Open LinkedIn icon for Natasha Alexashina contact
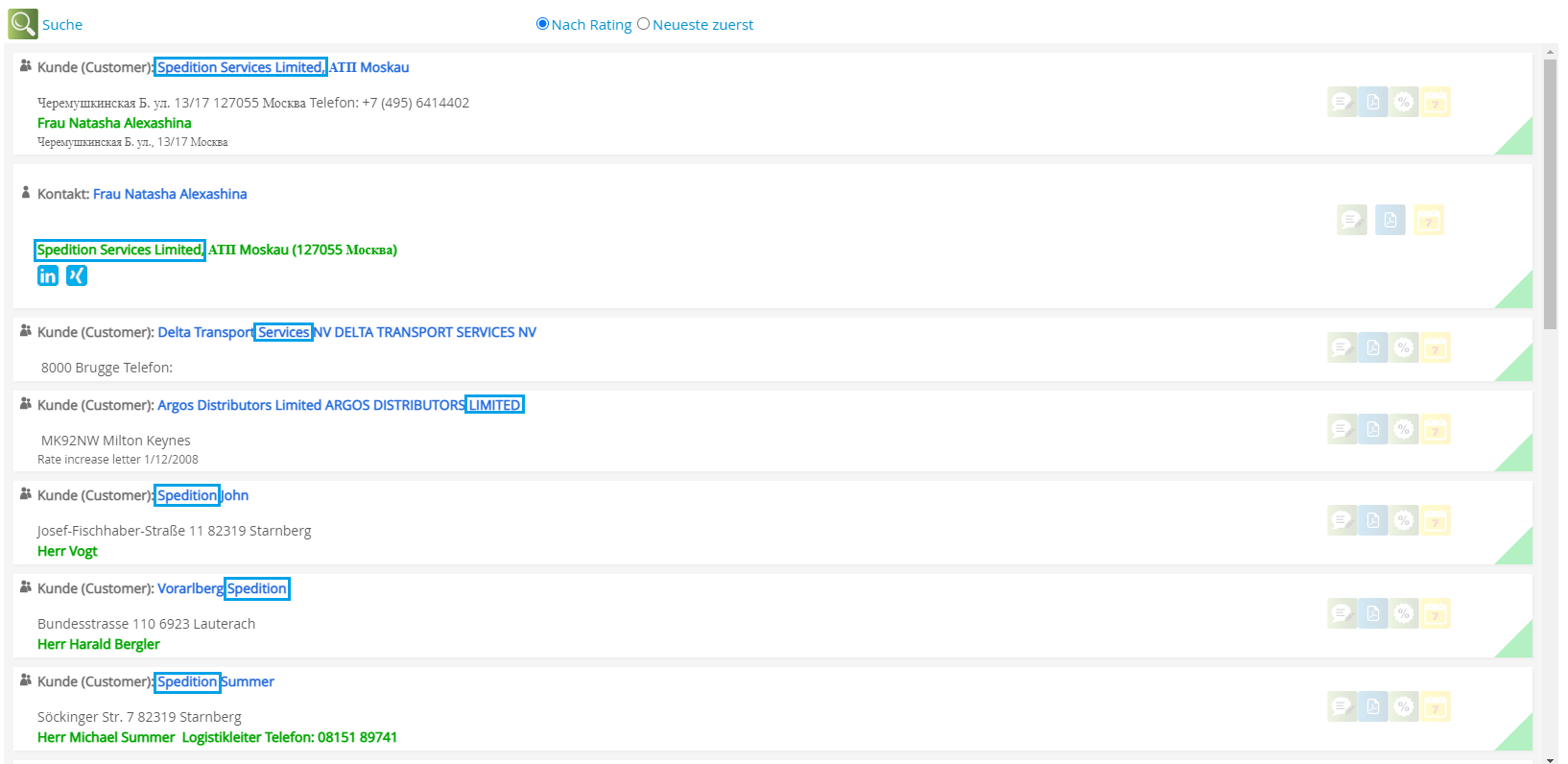This screenshot has width=1568, height=764. pyautogui.click(x=48, y=275)
